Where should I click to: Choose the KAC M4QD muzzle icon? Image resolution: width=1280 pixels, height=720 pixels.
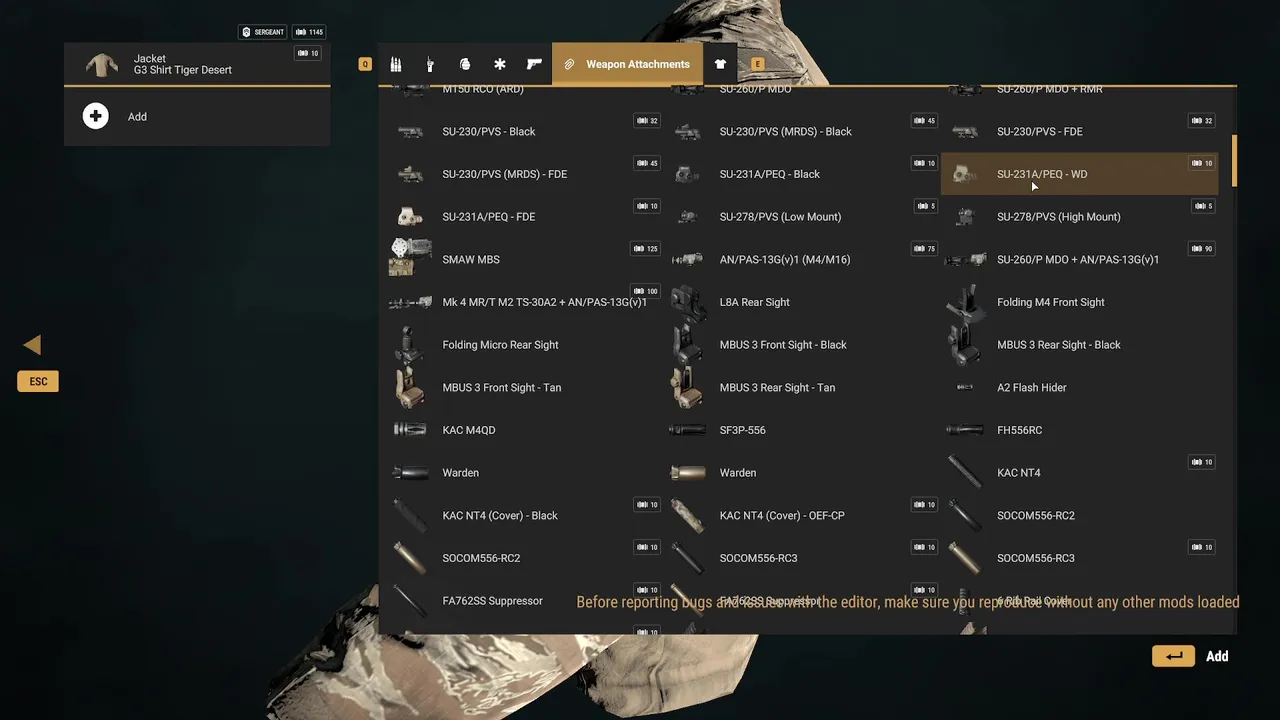(x=410, y=430)
